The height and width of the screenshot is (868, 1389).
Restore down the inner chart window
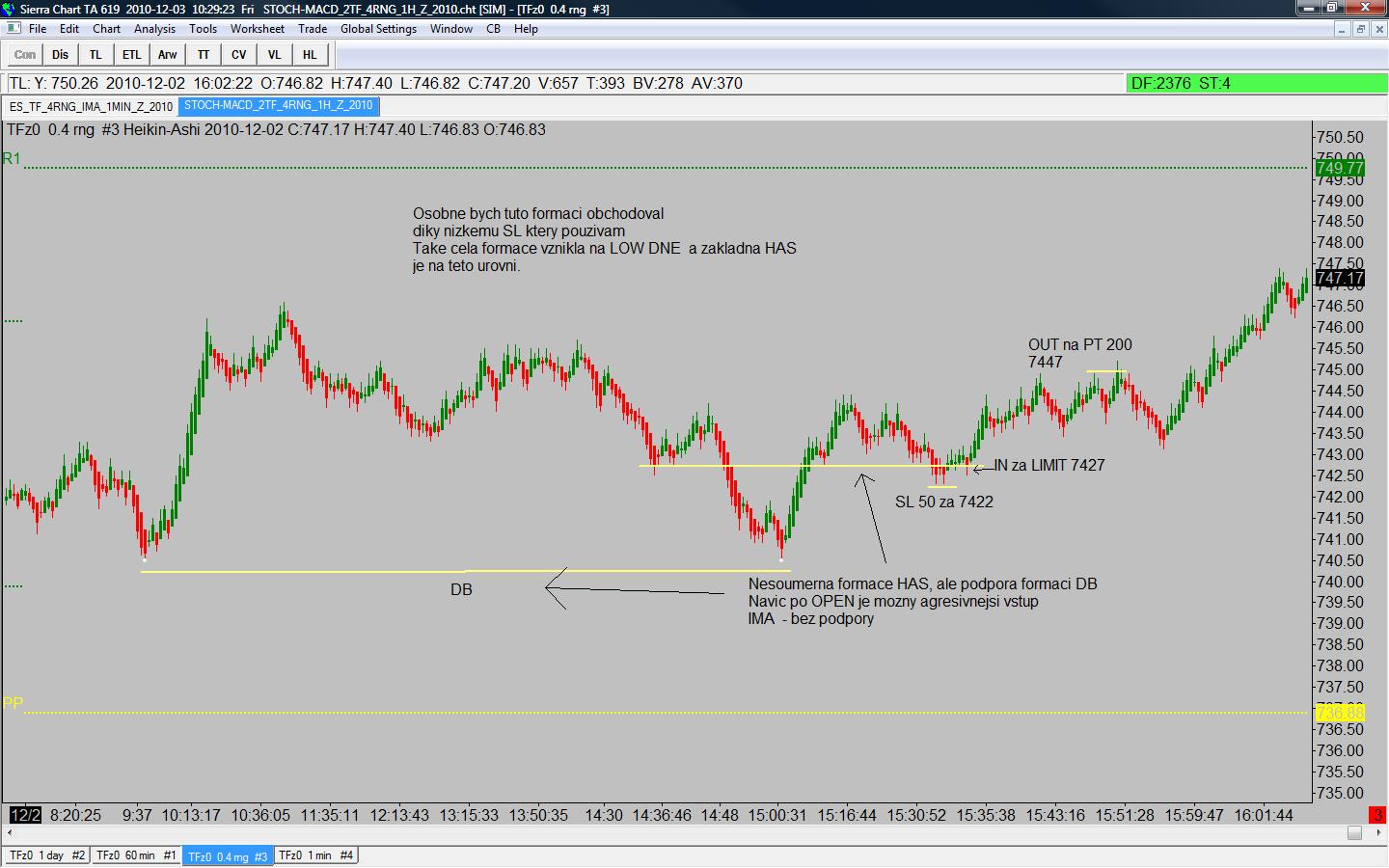(x=1360, y=29)
